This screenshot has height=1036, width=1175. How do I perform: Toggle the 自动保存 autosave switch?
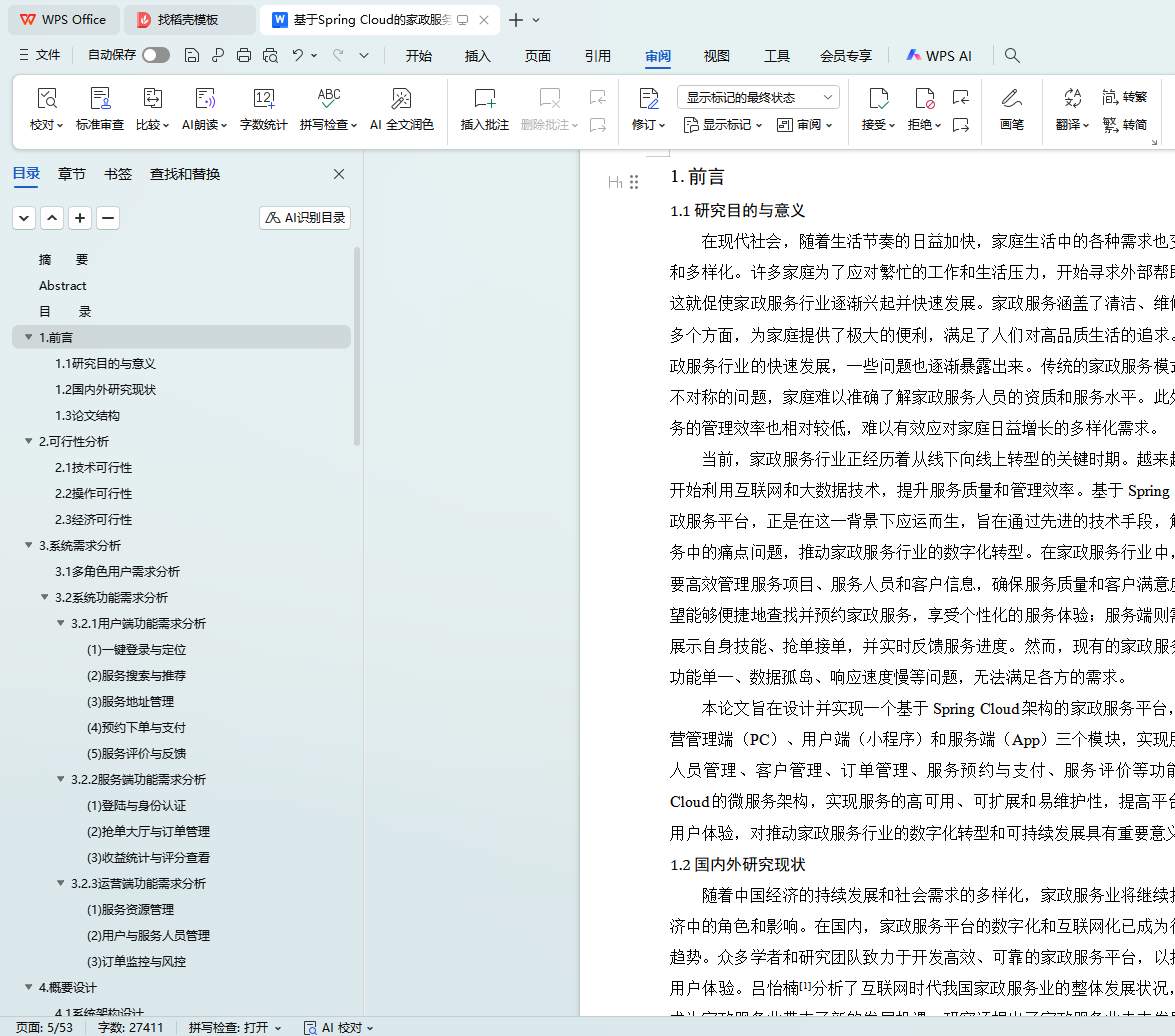click(155, 56)
